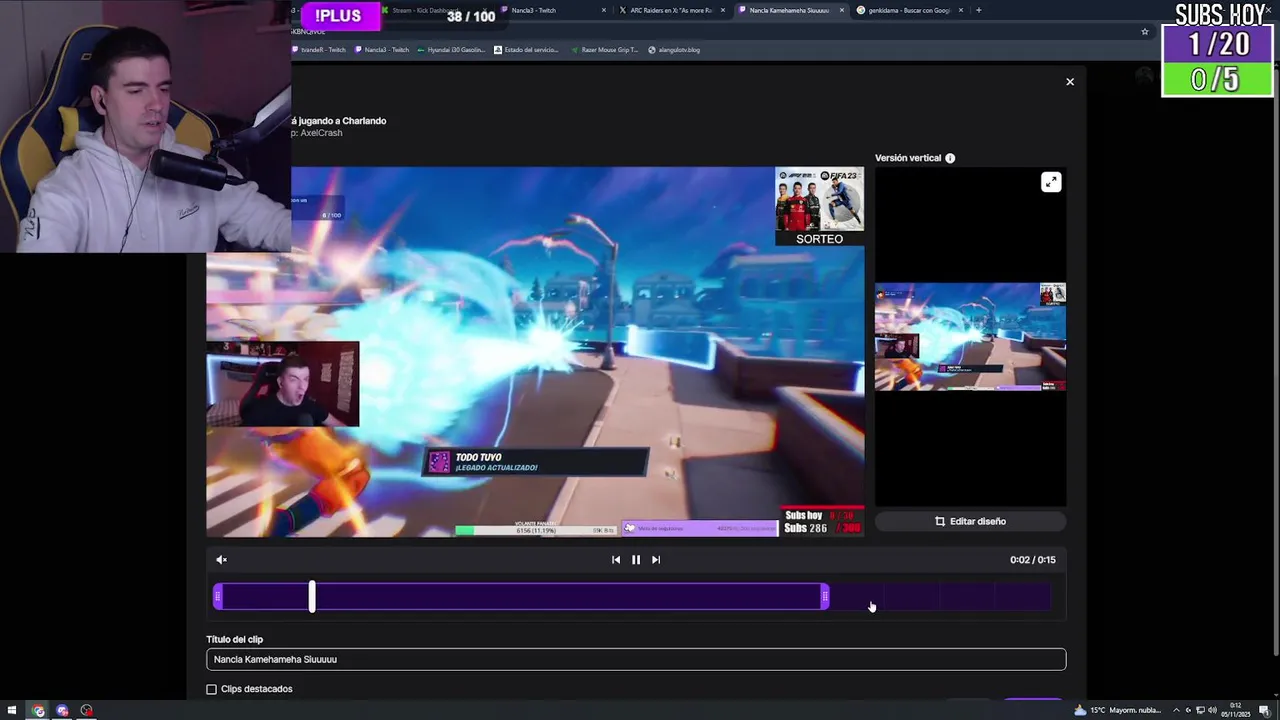The height and width of the screenshot is (720, 1280).
Task: Mute the clip preview audio
Action: [x=222, y=560]
